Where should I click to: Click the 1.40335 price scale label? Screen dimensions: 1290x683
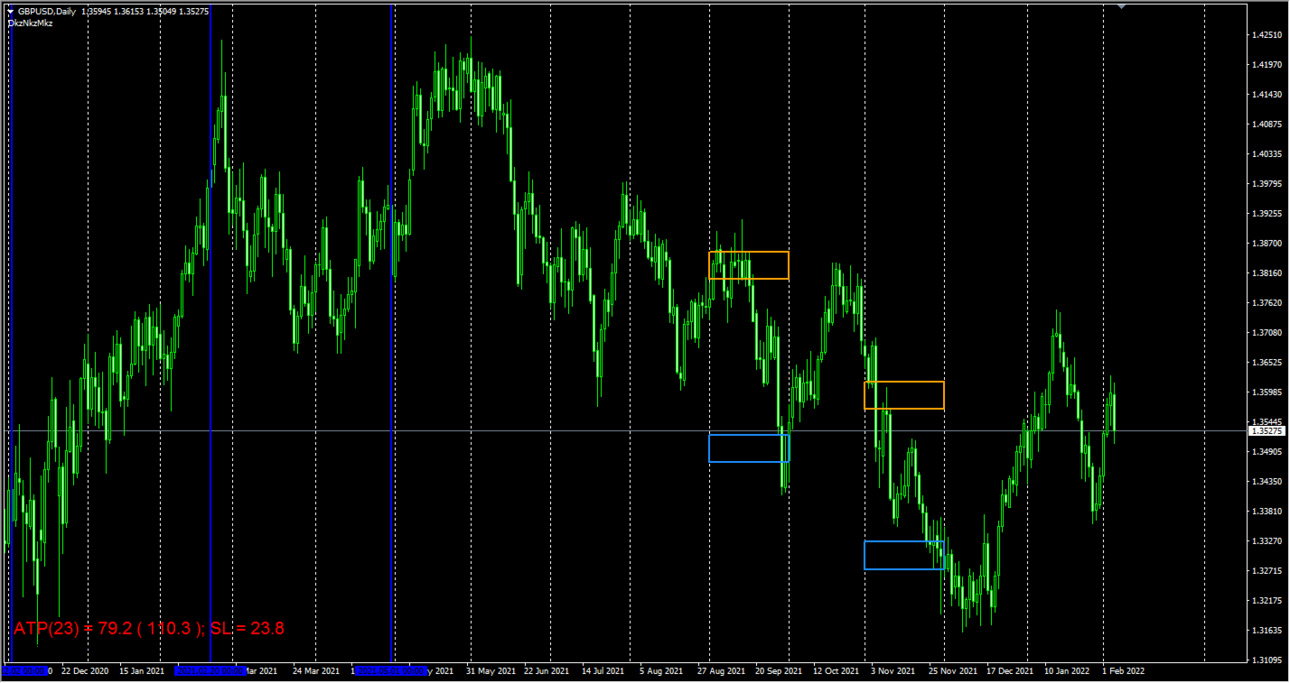tap(1267, 154)
